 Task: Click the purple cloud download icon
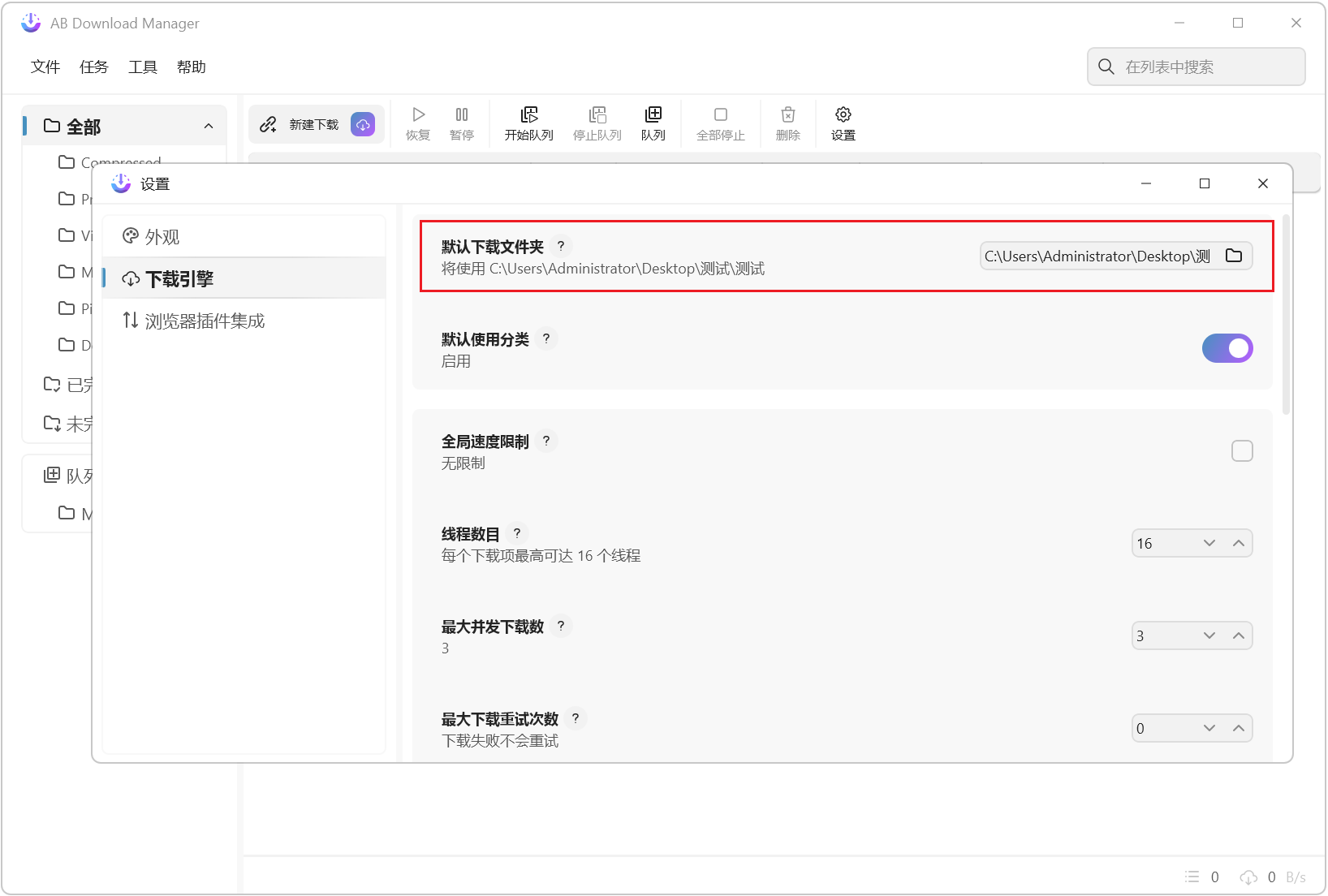(363, 124)
